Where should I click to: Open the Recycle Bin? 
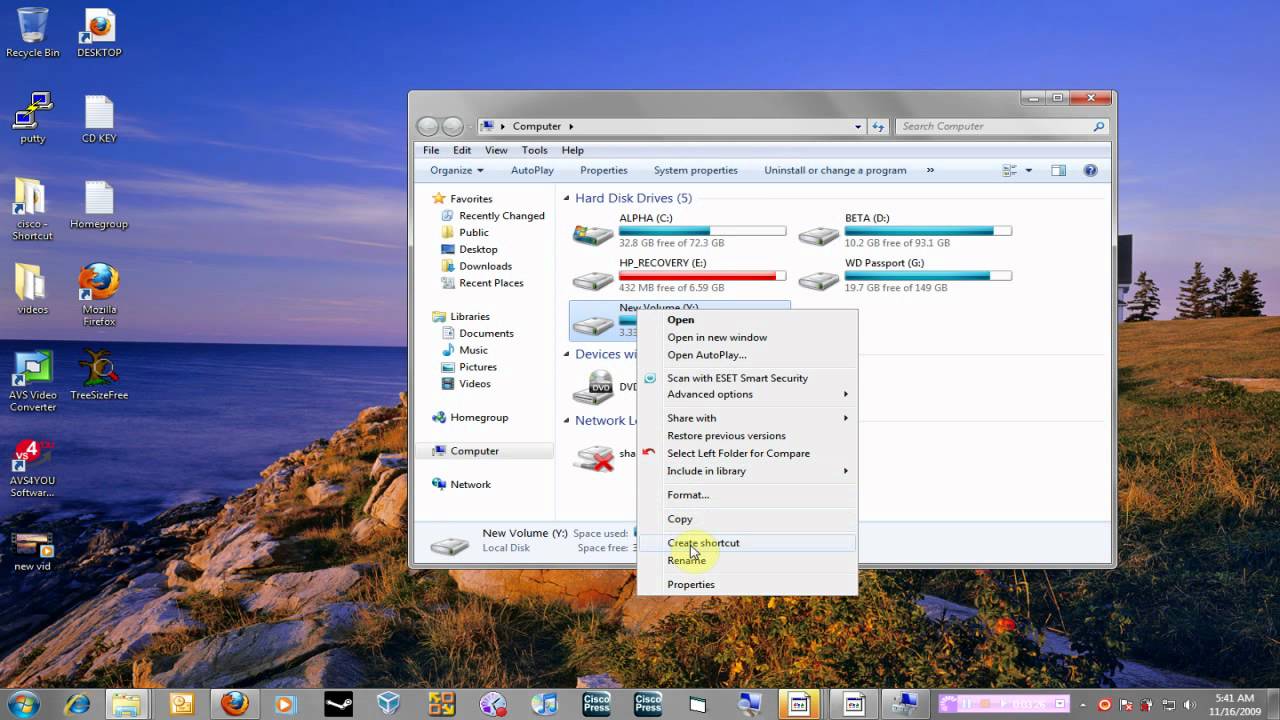tap(31, 25)
